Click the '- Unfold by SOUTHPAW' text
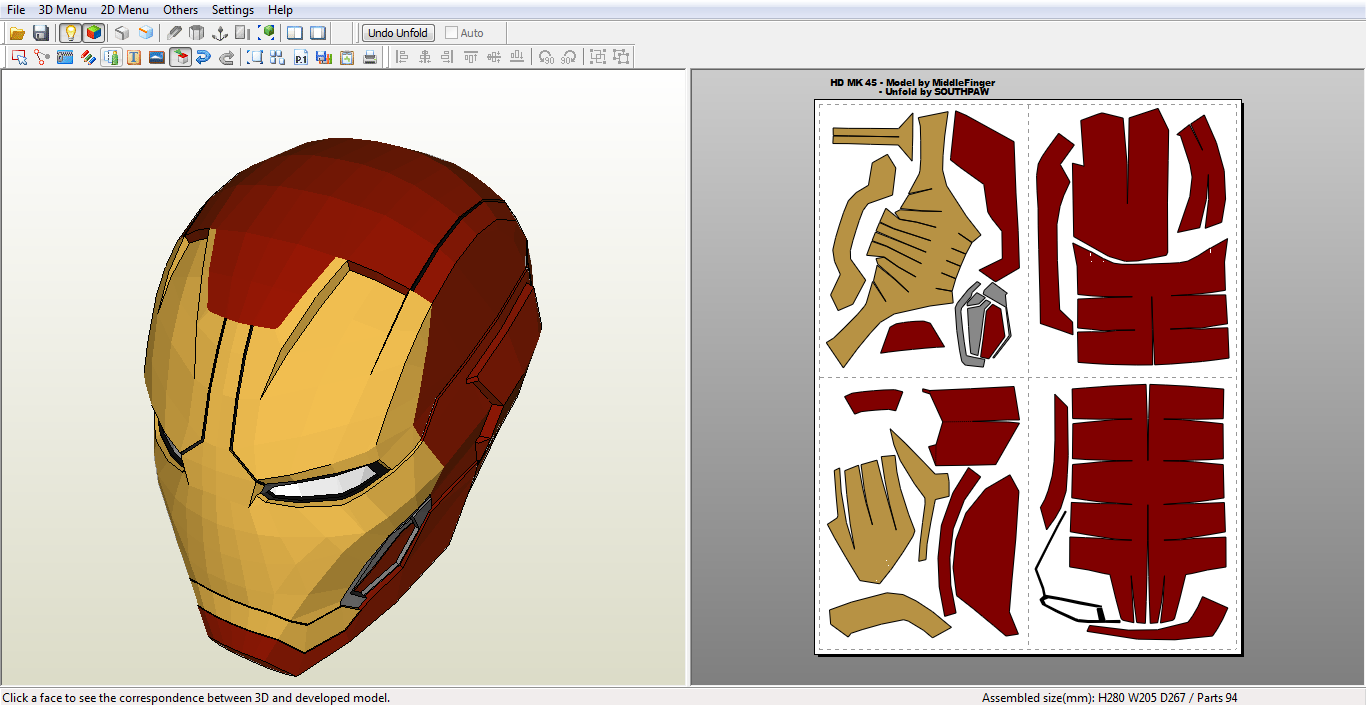This screenshot has width=1366, height=706. [934, 92]
